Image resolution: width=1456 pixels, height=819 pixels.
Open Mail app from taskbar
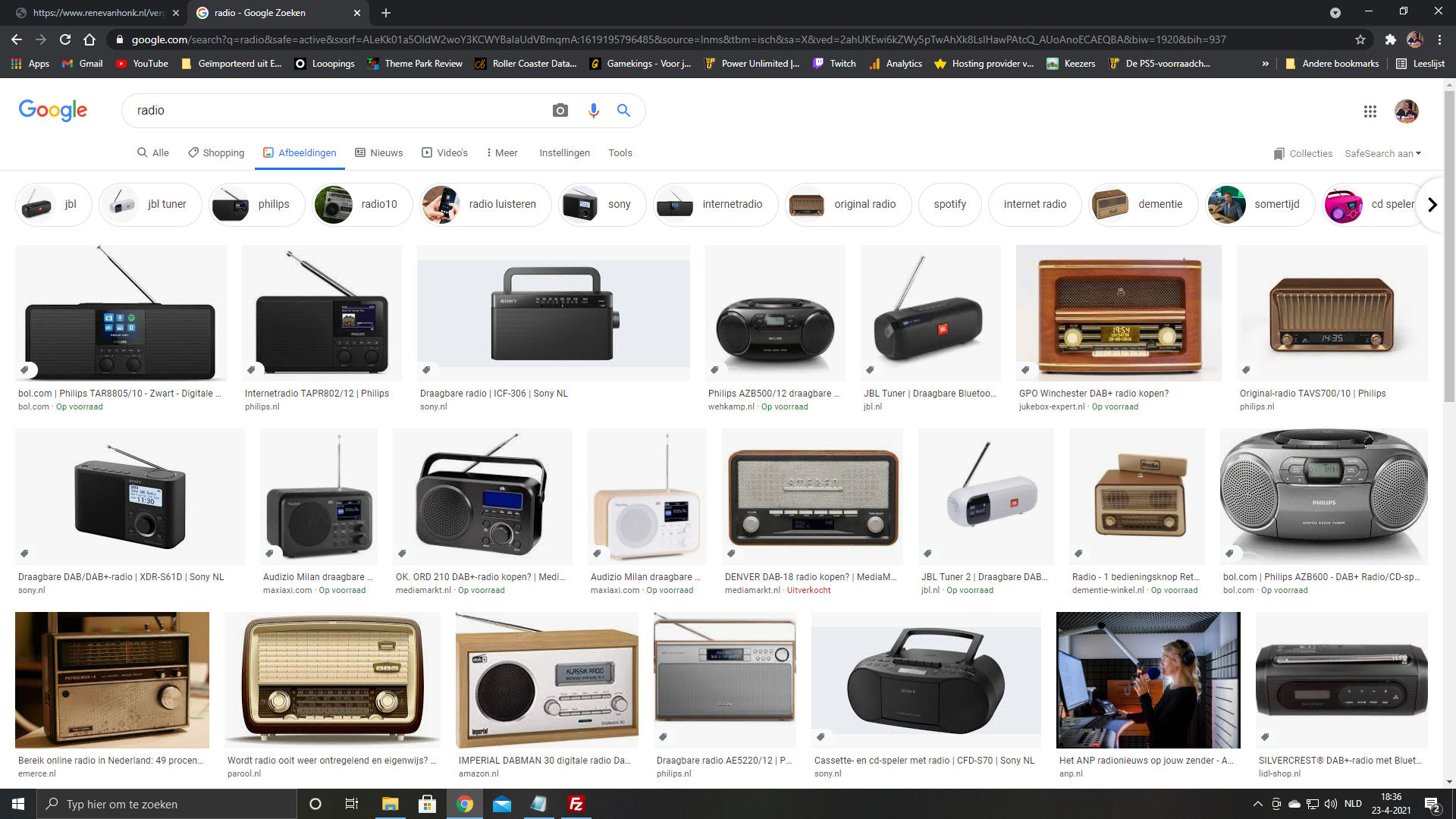(501, 804)
